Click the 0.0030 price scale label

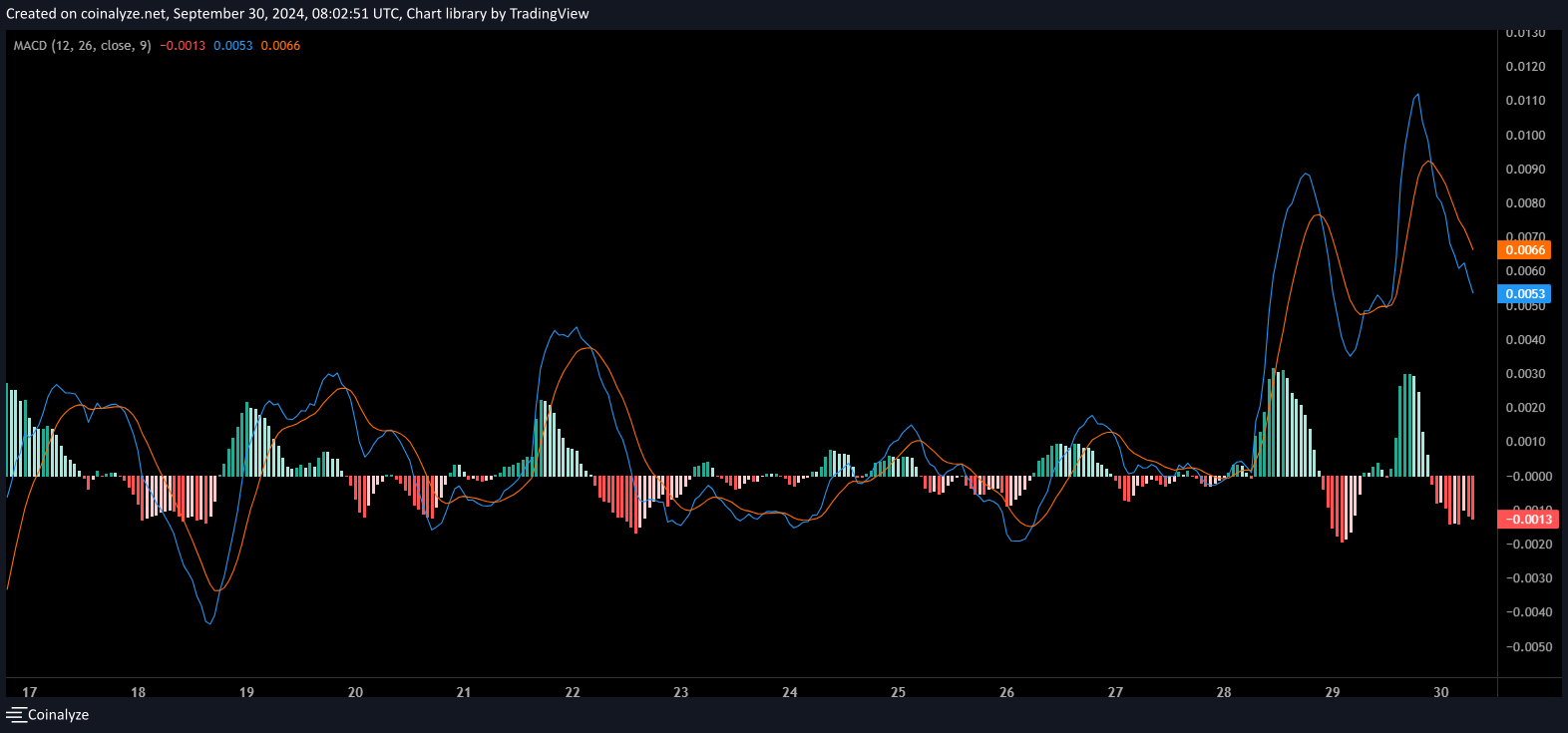[1525, 374]
